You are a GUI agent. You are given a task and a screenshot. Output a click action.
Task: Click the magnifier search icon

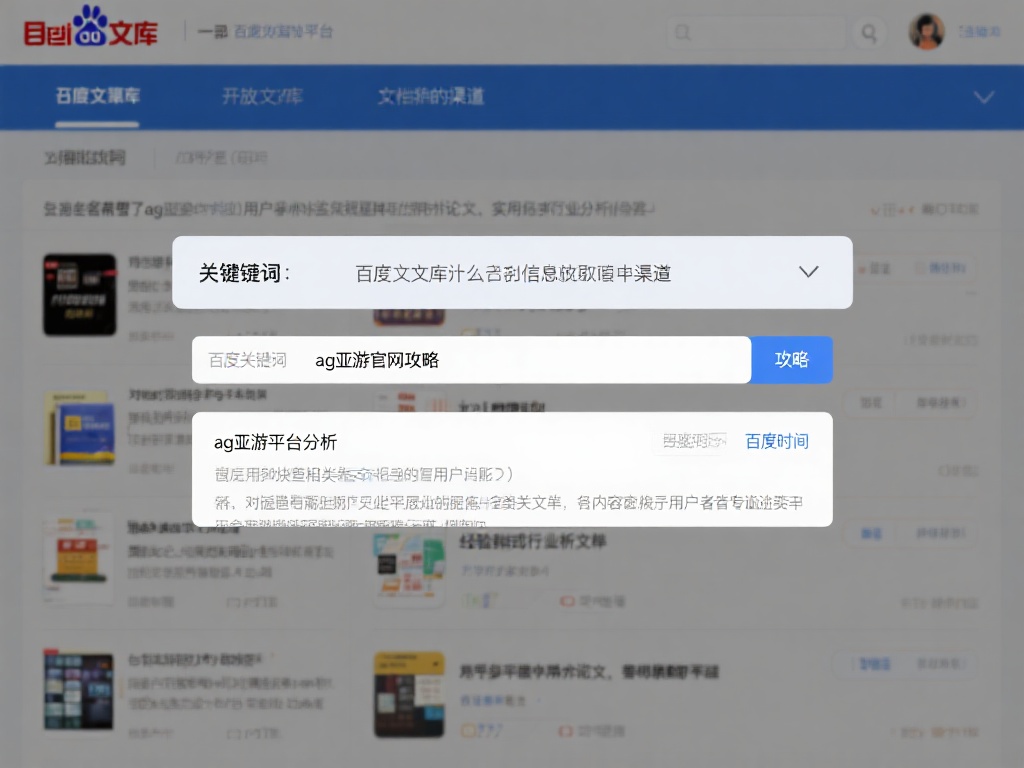point(869,32)
